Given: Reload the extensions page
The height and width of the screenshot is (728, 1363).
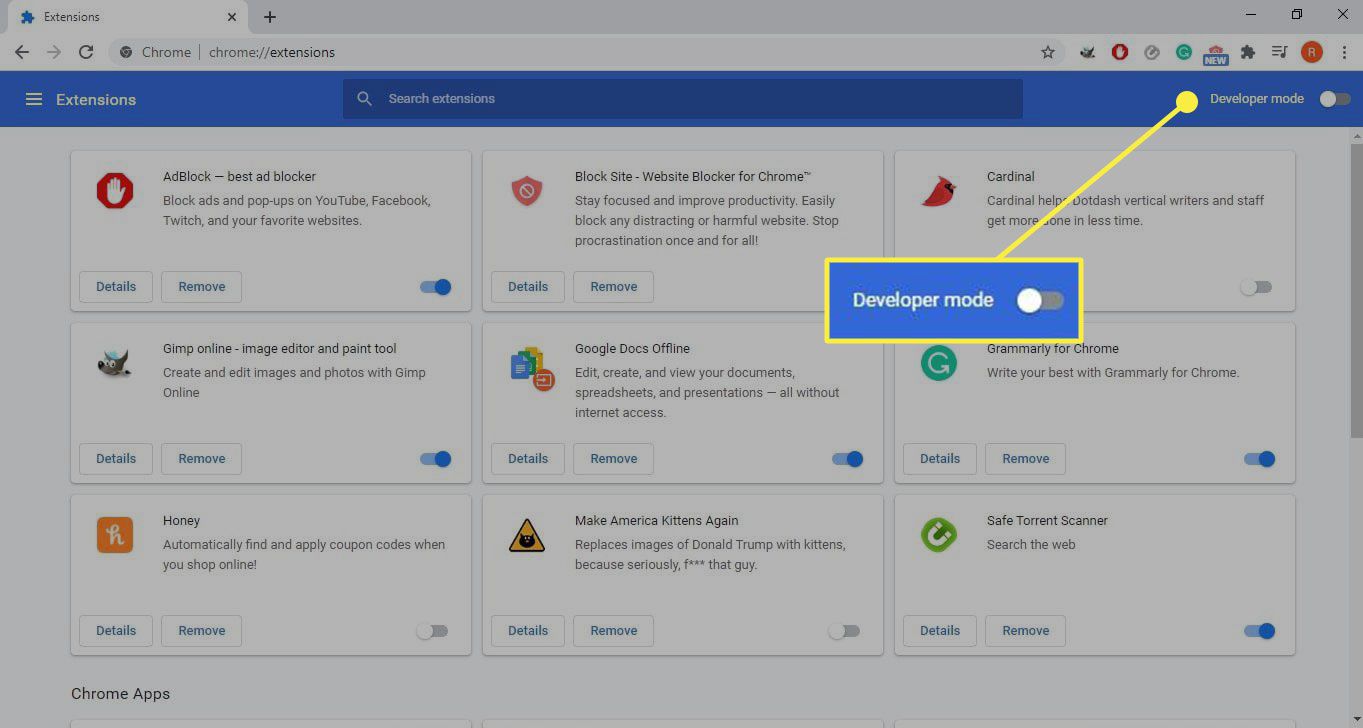Looking at the screenshot, I should tap(86, 52).
